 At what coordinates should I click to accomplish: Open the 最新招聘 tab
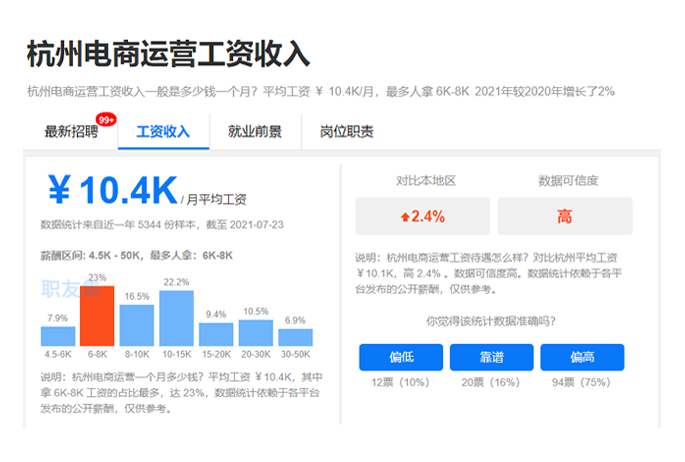pyautogui.click(x=70, y=131)
